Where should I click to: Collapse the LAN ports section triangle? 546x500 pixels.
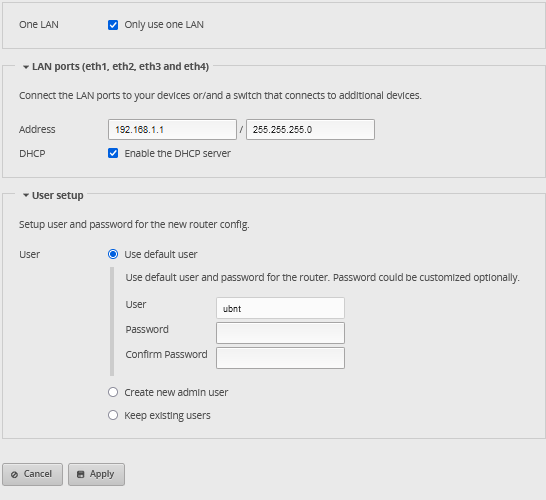[x=25, y=67]
